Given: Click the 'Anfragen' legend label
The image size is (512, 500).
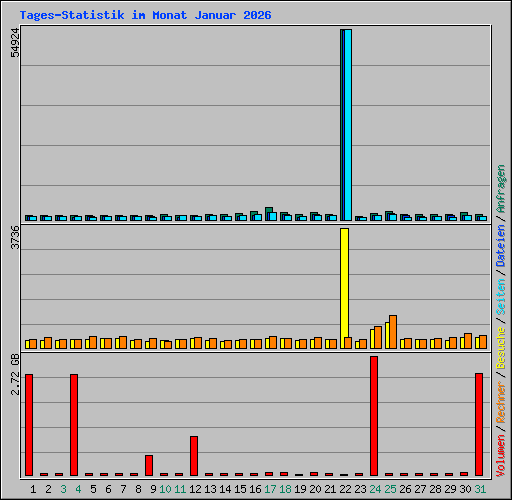Looking at the screenshot, I should (501, 189).
